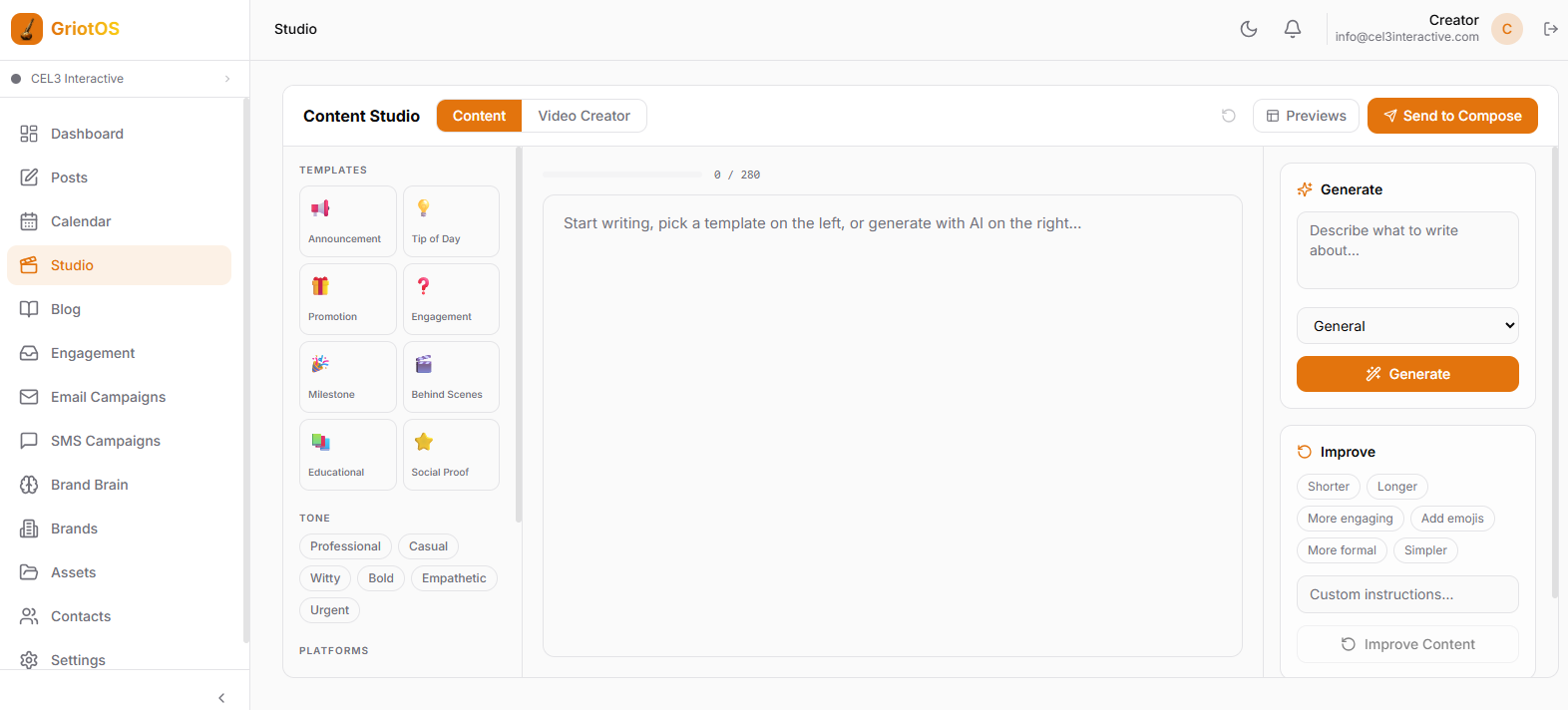The width and height of the screenshot is (1568, 710).
Task: Select the Announcement megaphone template
Action: pyautogui.click(x=347, y=221)
